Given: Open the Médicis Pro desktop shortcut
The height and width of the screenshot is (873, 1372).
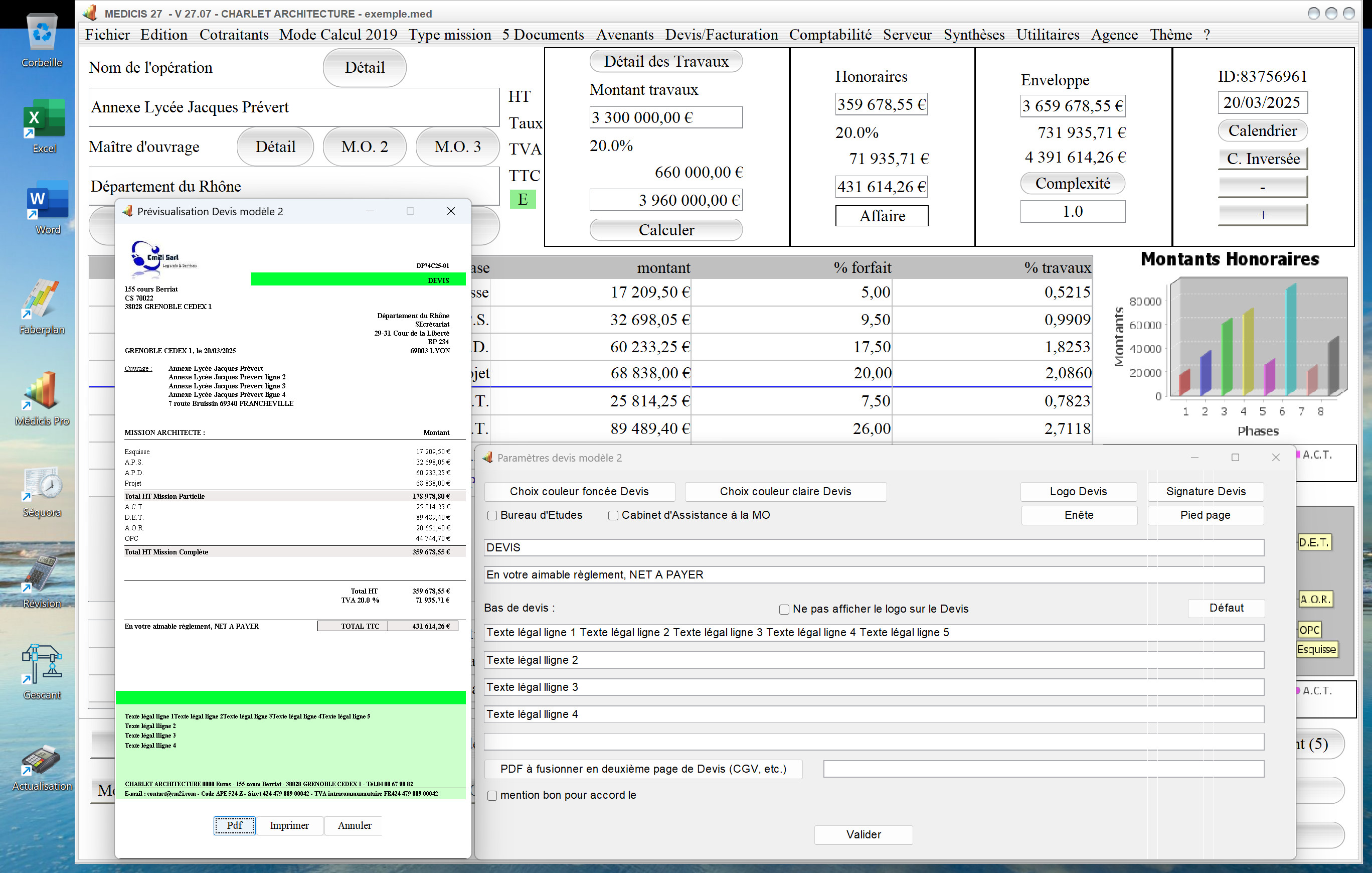Looking at the screenshot, I should 42,398.
